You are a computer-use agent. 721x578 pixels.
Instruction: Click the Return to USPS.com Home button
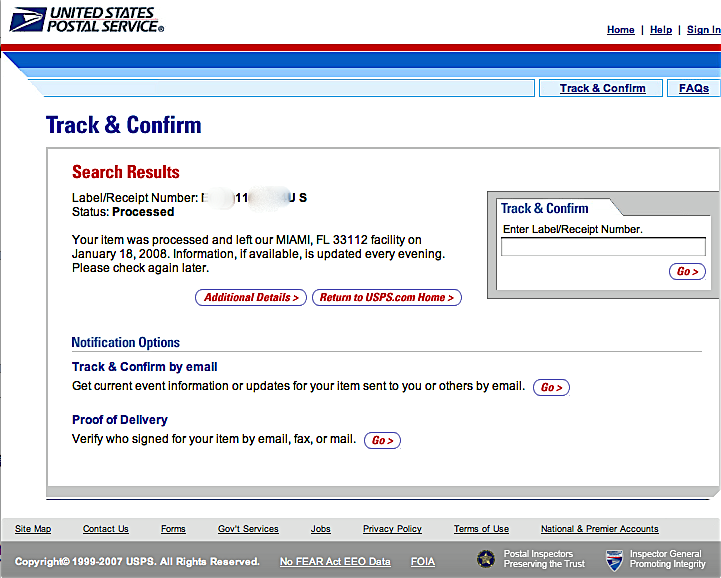[387, 298]
